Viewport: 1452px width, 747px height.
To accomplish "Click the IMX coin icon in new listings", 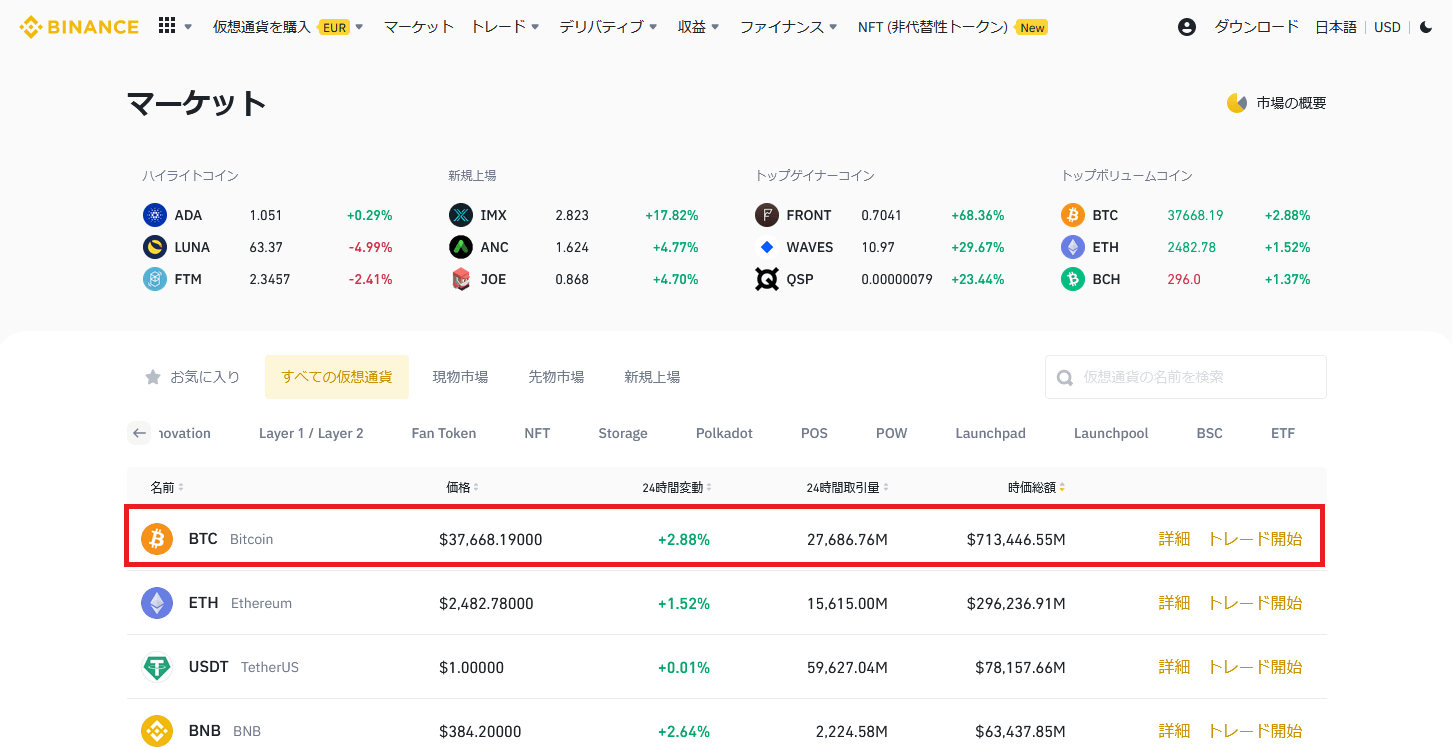I will coord(460,215).
